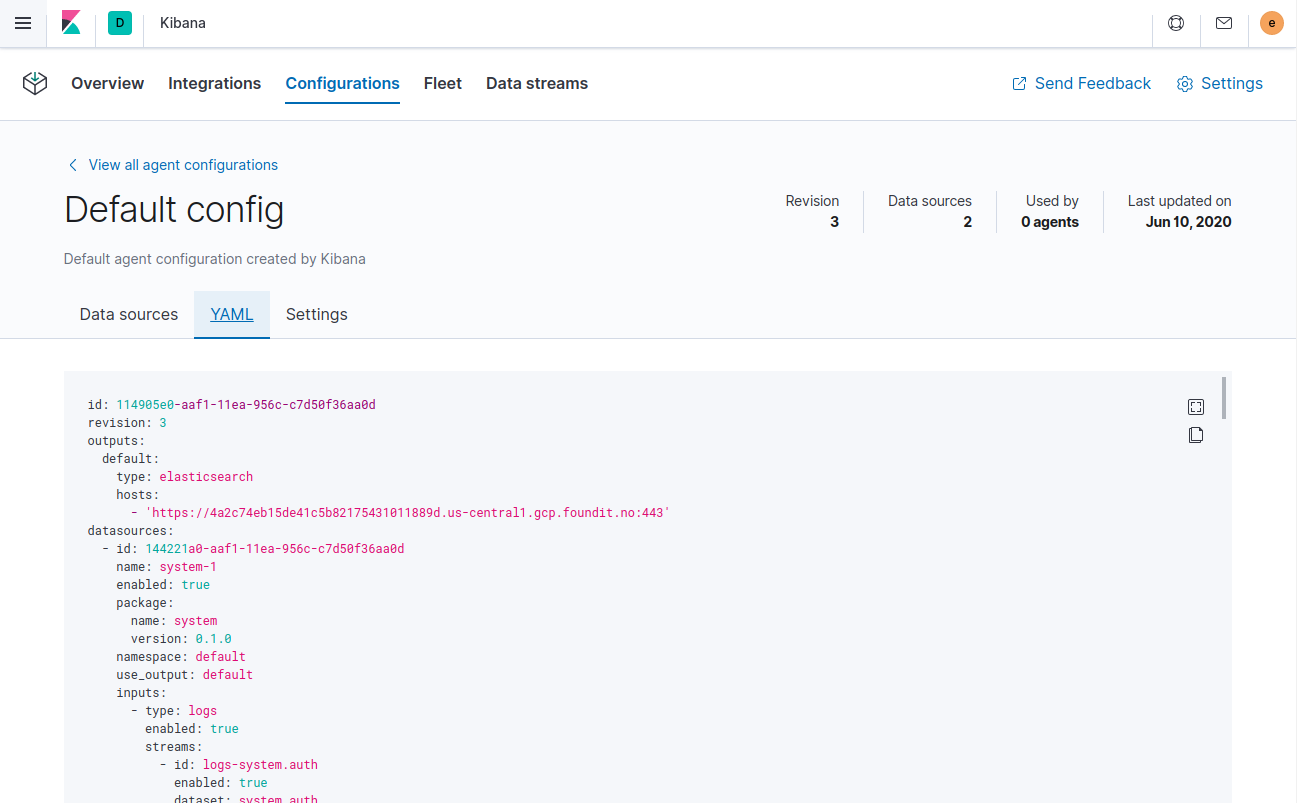Open the Integrations tab
This screenshot has width=1297, height=803.
click(214, 84)
